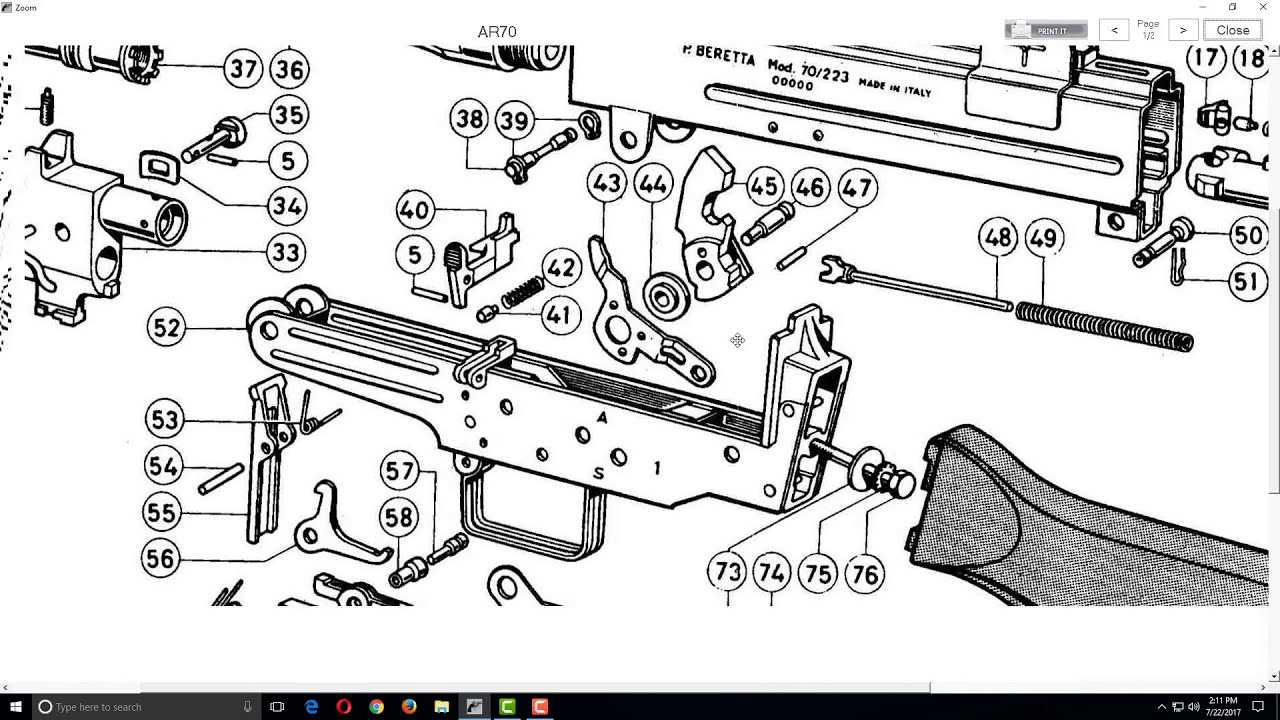Click the PRINT IT button
This screenshot has width=1280, height=720.
pos(1046,30)
